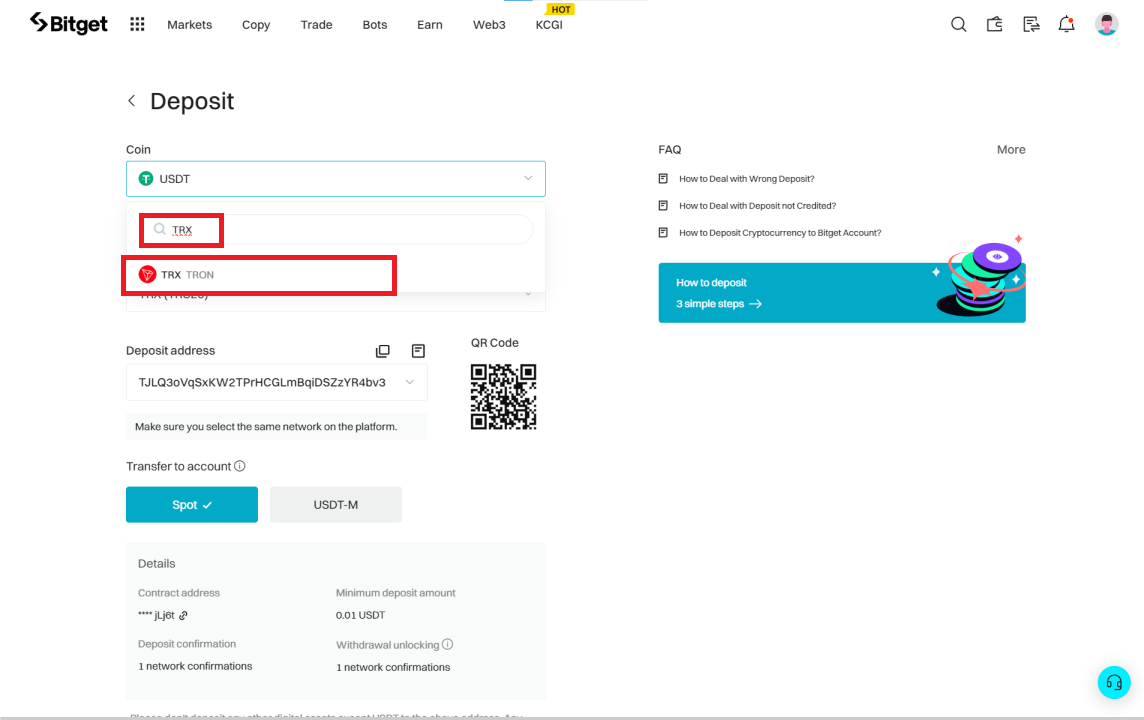This screenshot has width=1144, height=720.
Task: Open the contract address link icon
Action: coord(183,616)
